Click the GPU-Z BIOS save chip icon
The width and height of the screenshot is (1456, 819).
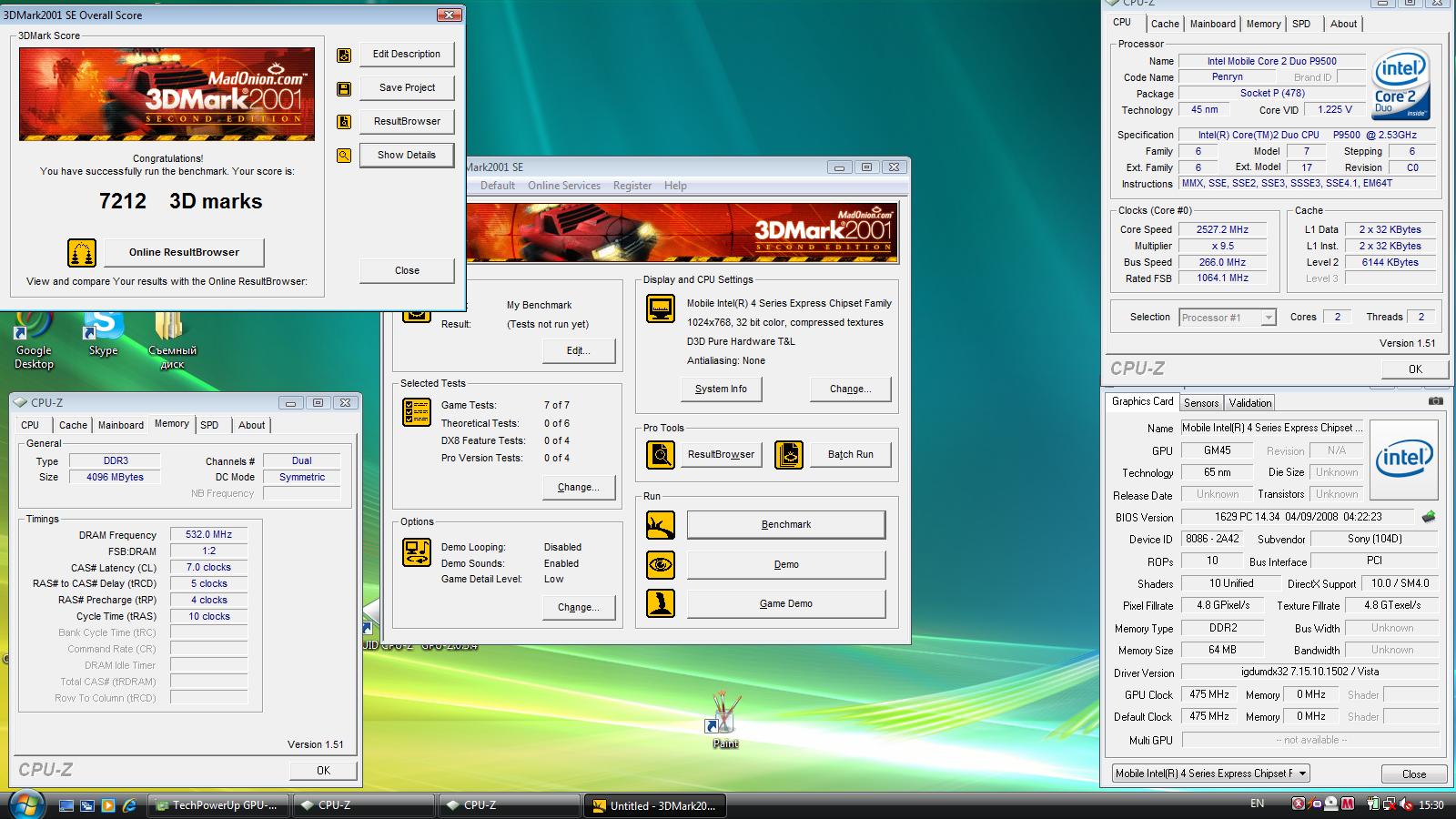(1429, 517)
